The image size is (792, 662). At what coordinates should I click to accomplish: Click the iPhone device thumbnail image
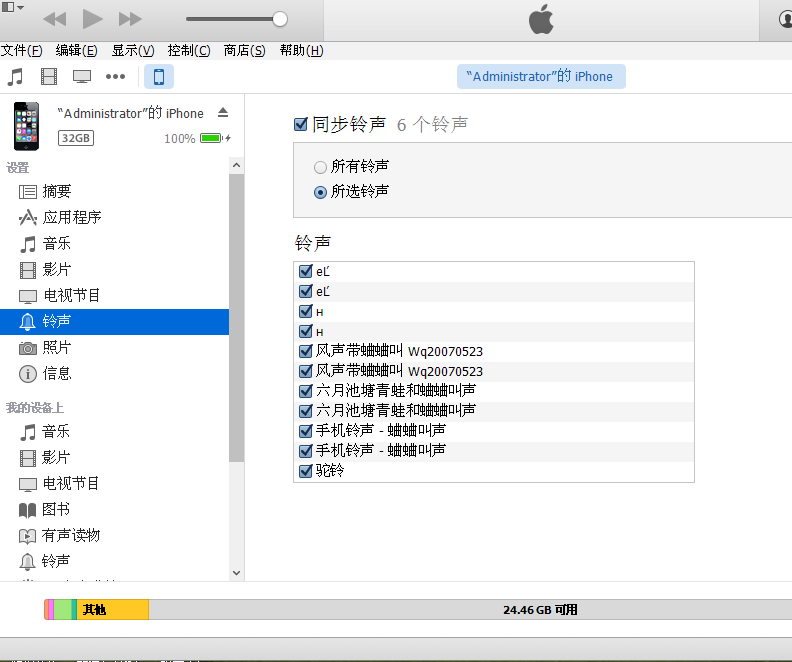(x=26, y=126)
